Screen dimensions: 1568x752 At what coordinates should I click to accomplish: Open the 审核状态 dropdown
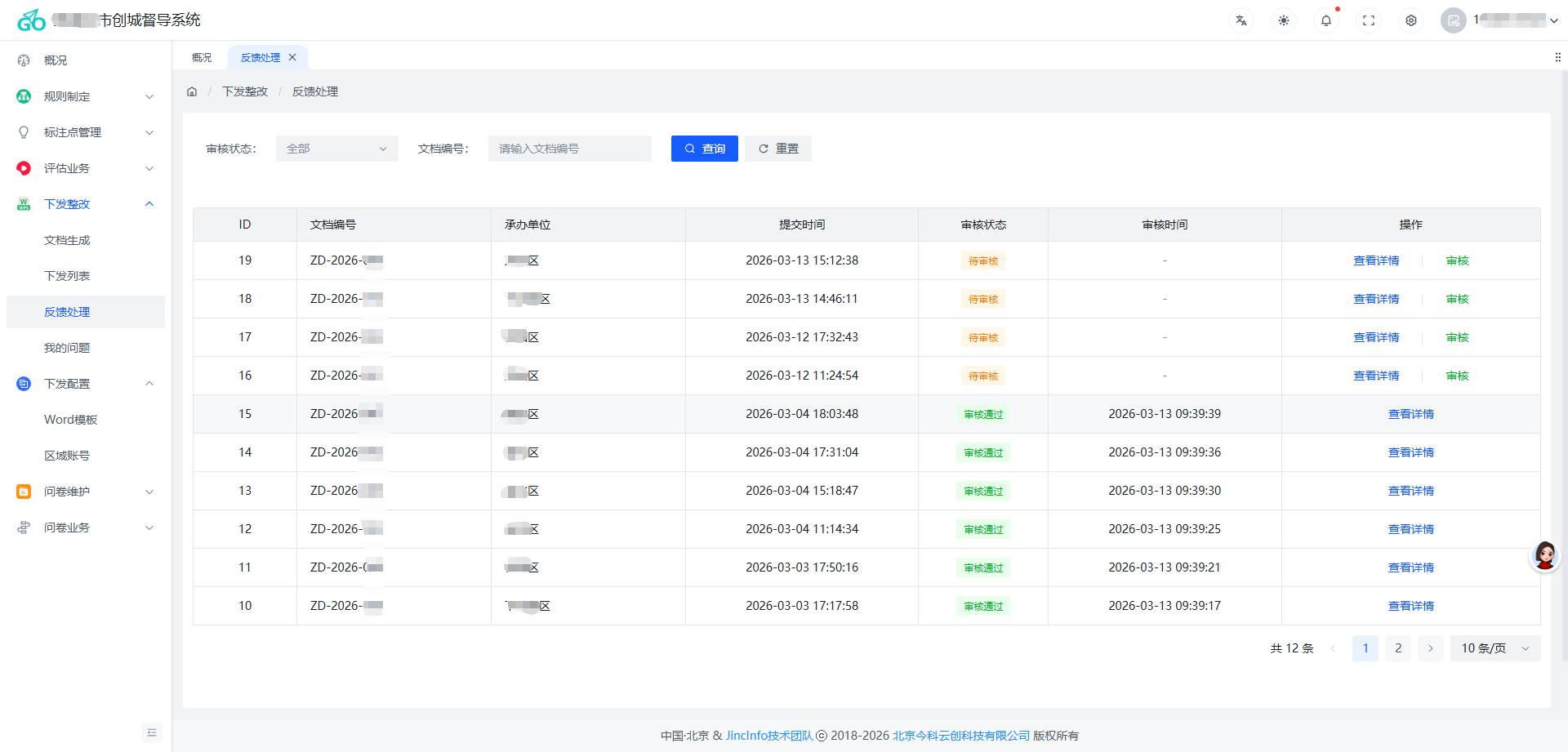336,149
